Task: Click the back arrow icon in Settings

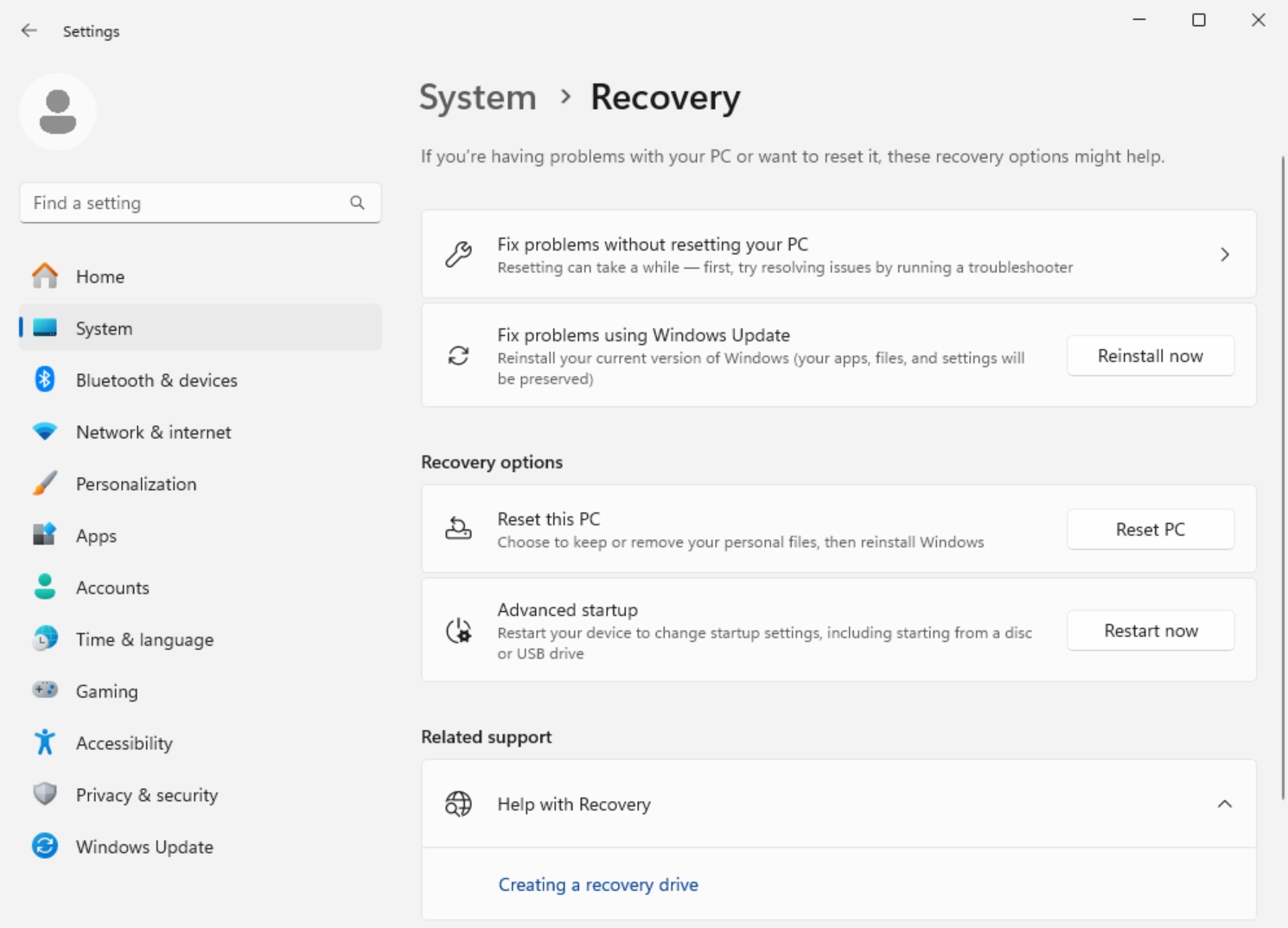Action: point(29,31)
